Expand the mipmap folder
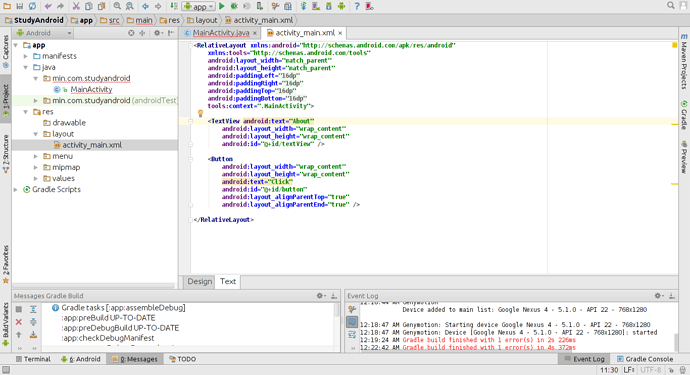Image resolution: width=690 pixels, height=375 pixels. pyautogui.click(x=36, y=167)
